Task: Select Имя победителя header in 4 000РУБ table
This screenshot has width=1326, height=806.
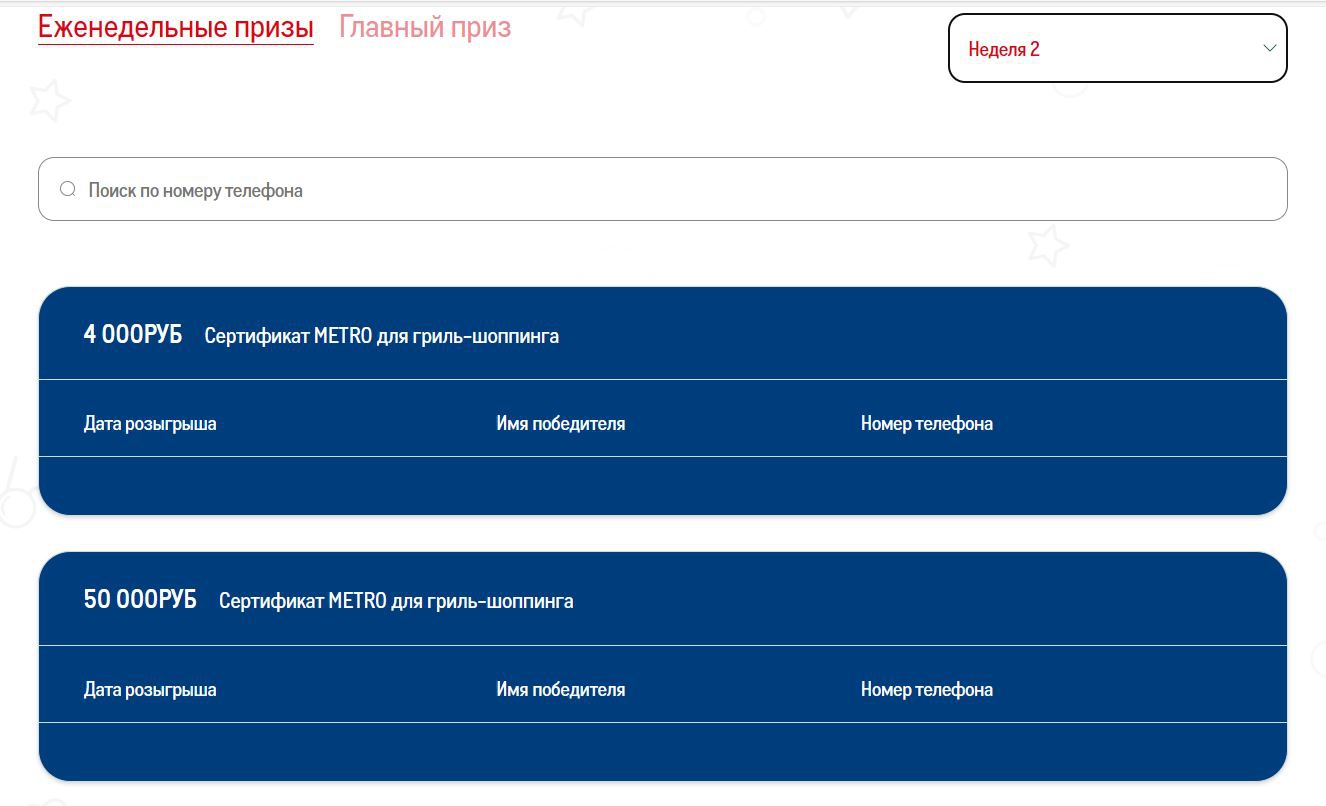Action: pos(560,423)
